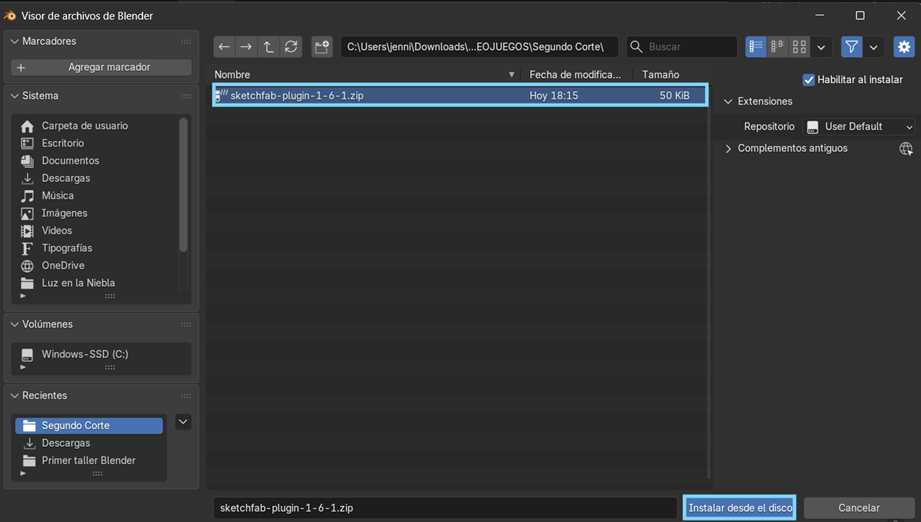Open Primer taller Blender recent folder

click(89, 461)
